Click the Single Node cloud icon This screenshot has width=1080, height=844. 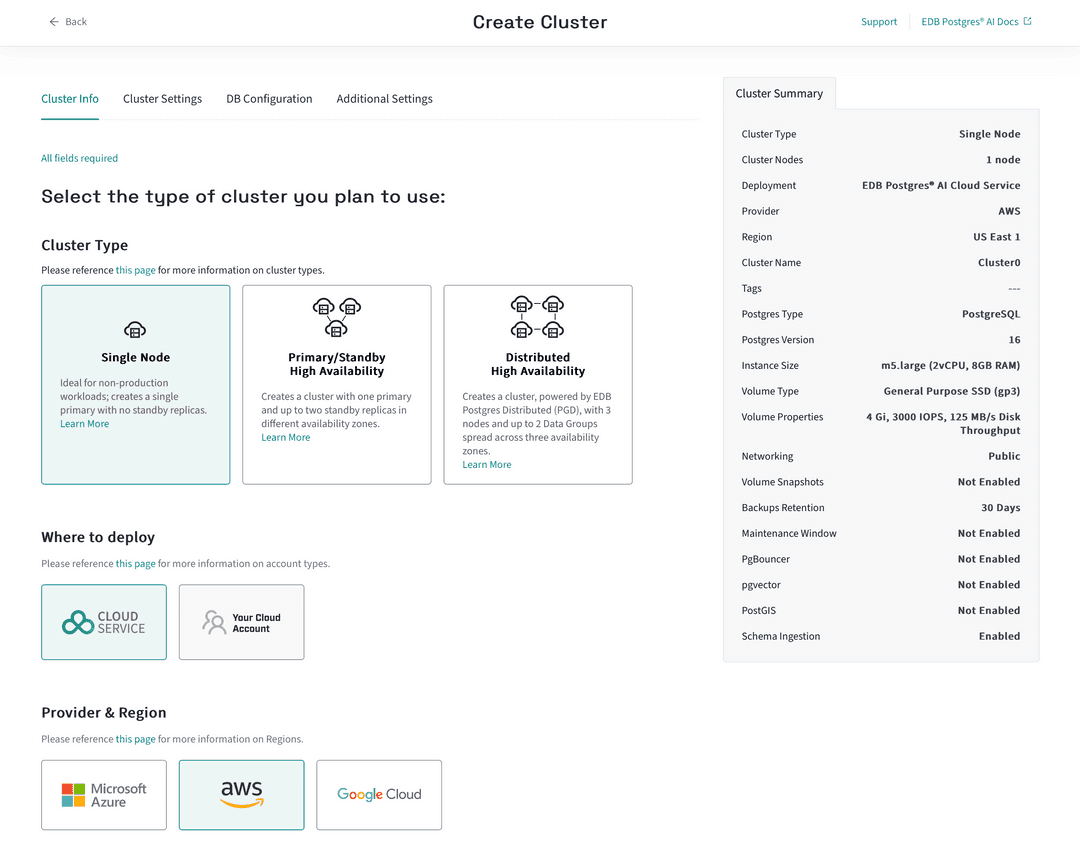pyautogui.click(x=135, y=330)
